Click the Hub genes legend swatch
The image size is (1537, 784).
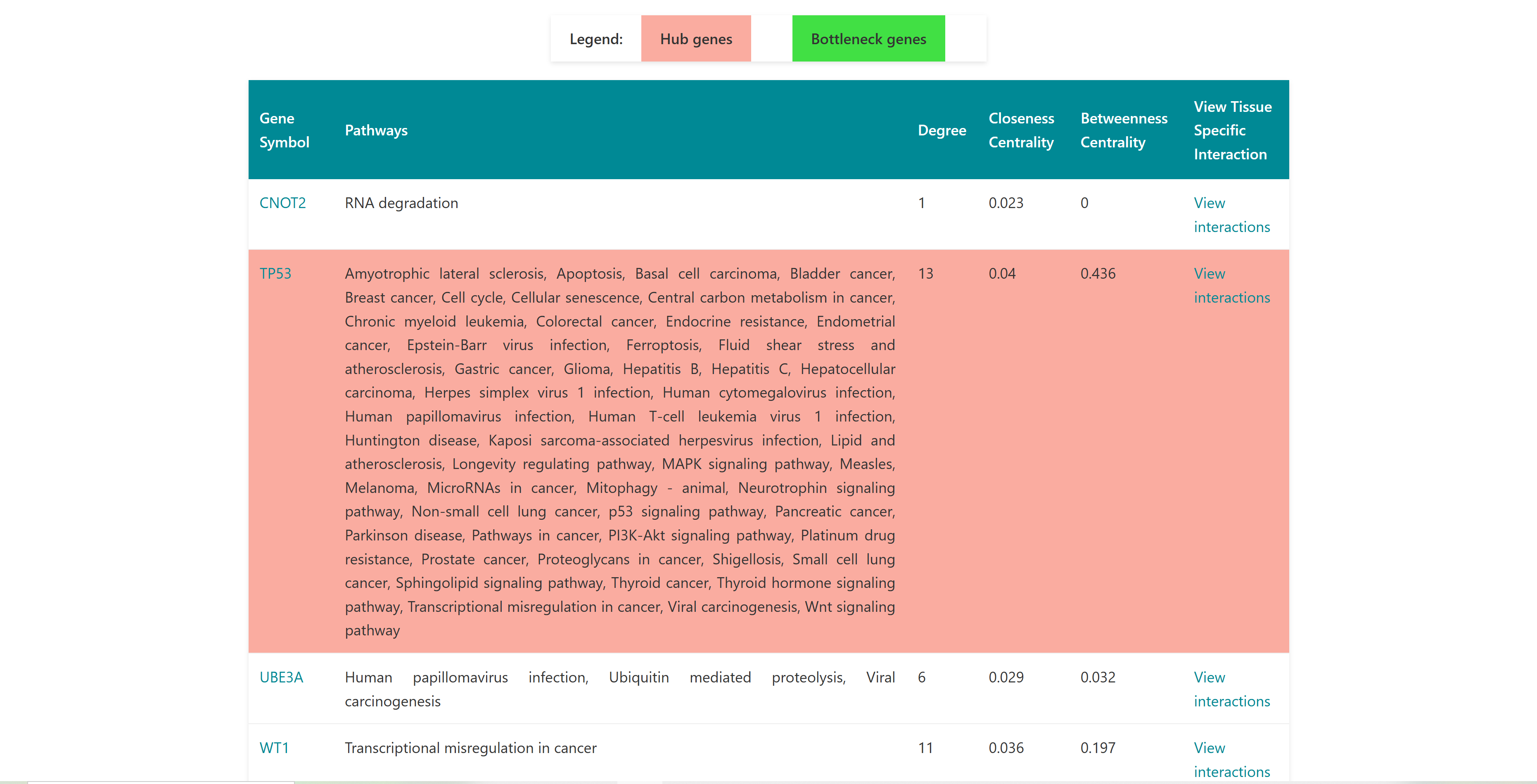point(695,39)
